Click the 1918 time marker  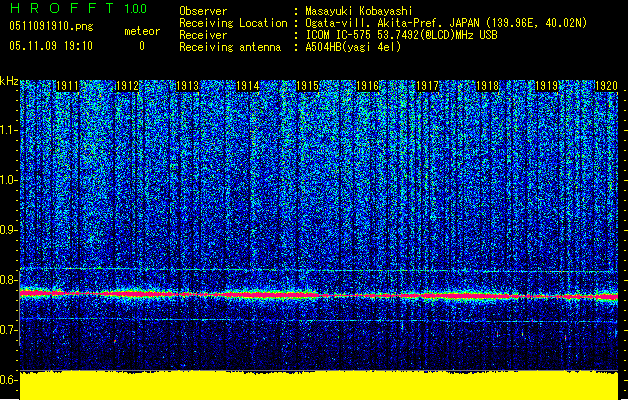tap(487, 86)
